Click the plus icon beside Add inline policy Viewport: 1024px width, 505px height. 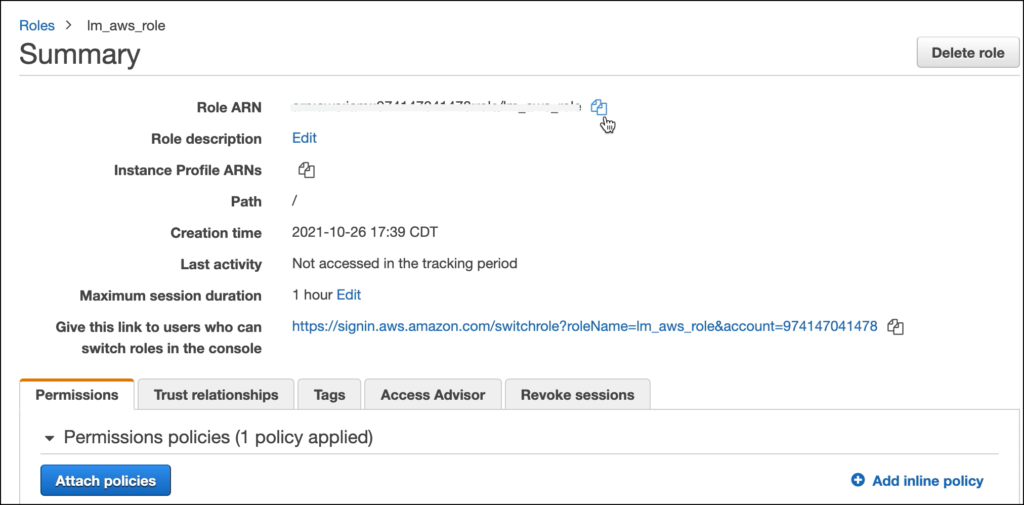pos(857,481)
